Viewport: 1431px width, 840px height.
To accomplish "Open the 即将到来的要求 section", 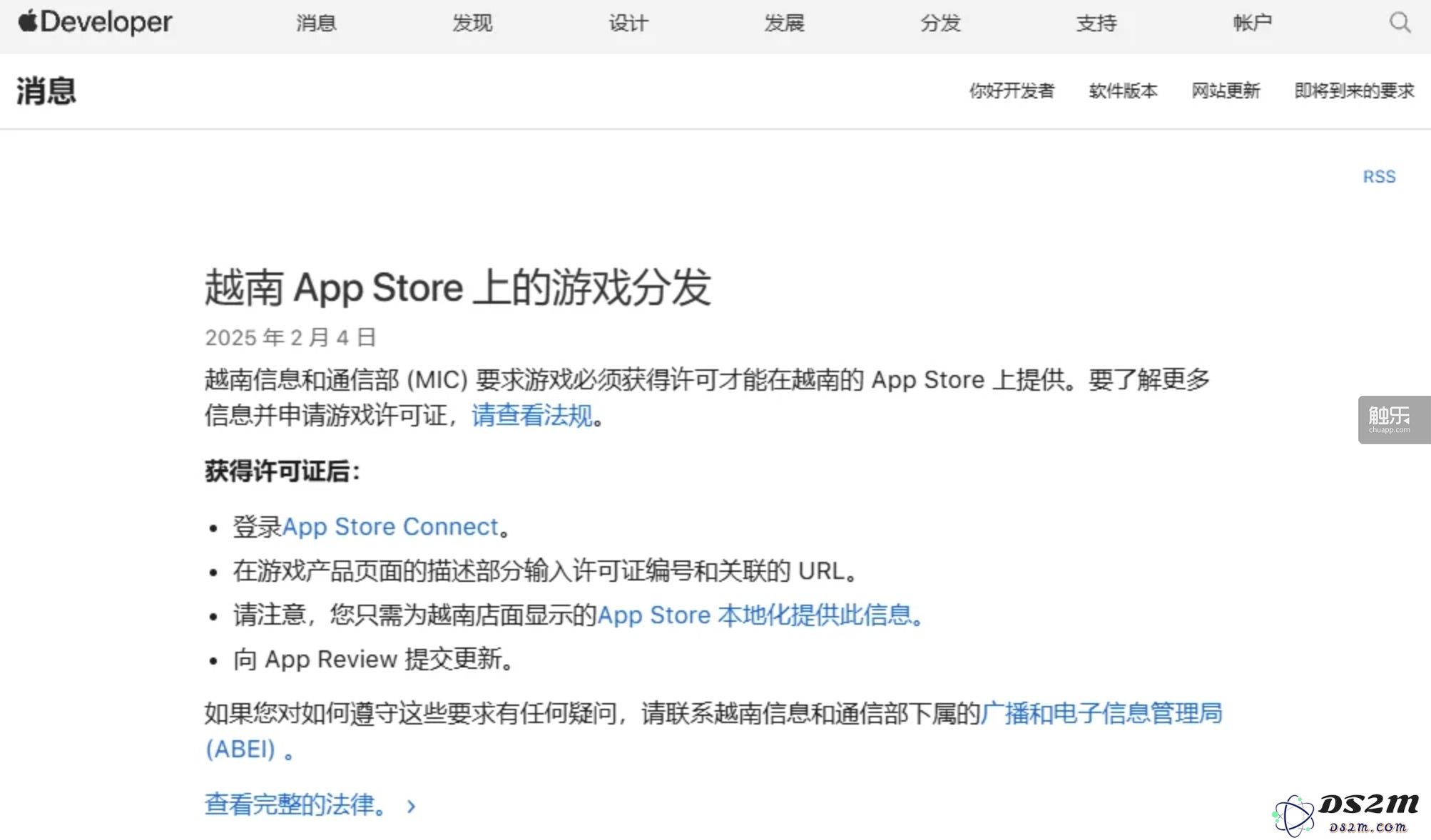I will 1354,91.
